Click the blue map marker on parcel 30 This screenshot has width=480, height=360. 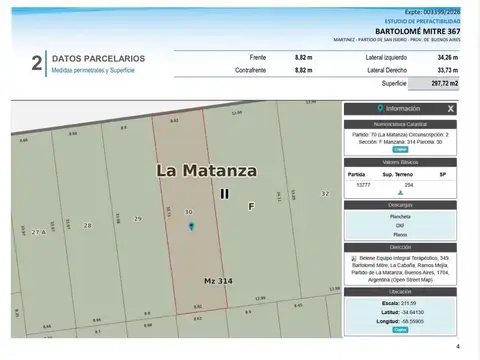191,226
